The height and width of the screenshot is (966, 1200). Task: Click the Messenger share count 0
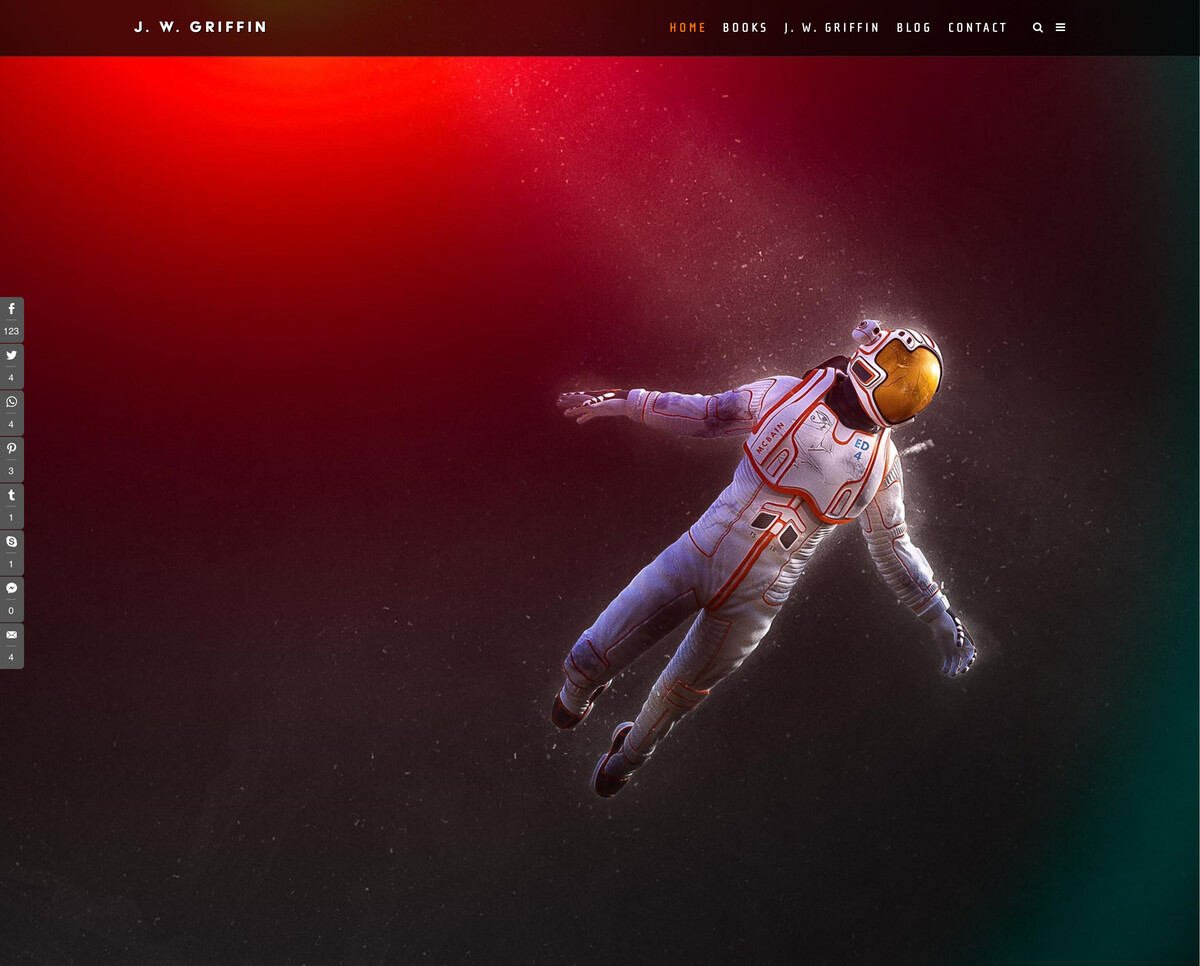[x=11, y=611]
